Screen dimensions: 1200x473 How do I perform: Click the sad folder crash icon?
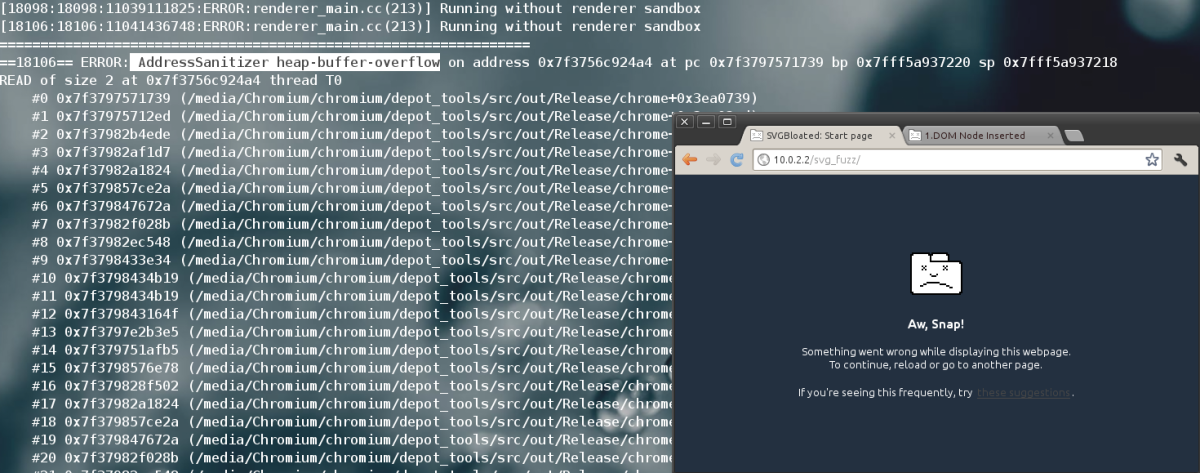coord(936,275)
